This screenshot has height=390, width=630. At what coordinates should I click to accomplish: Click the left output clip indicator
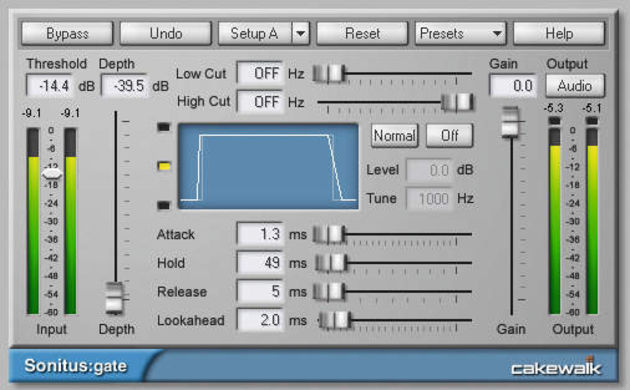coord(554,120)
